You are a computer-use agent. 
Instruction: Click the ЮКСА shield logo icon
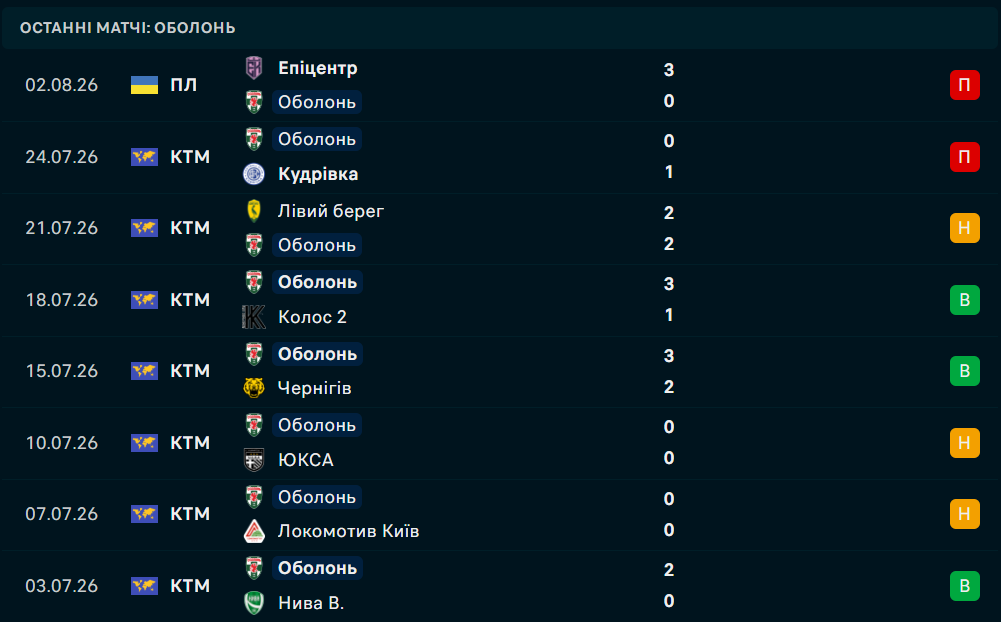click(x=254, y=460)
